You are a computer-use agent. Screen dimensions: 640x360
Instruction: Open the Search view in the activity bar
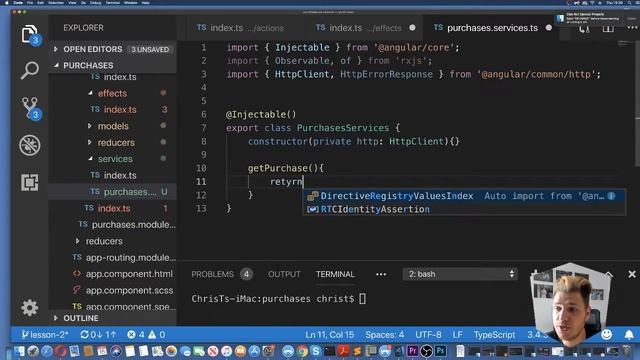tap(30, 71)
